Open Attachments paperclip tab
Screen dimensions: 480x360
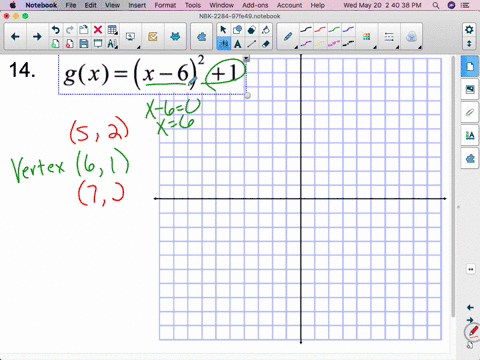point(470,112)
